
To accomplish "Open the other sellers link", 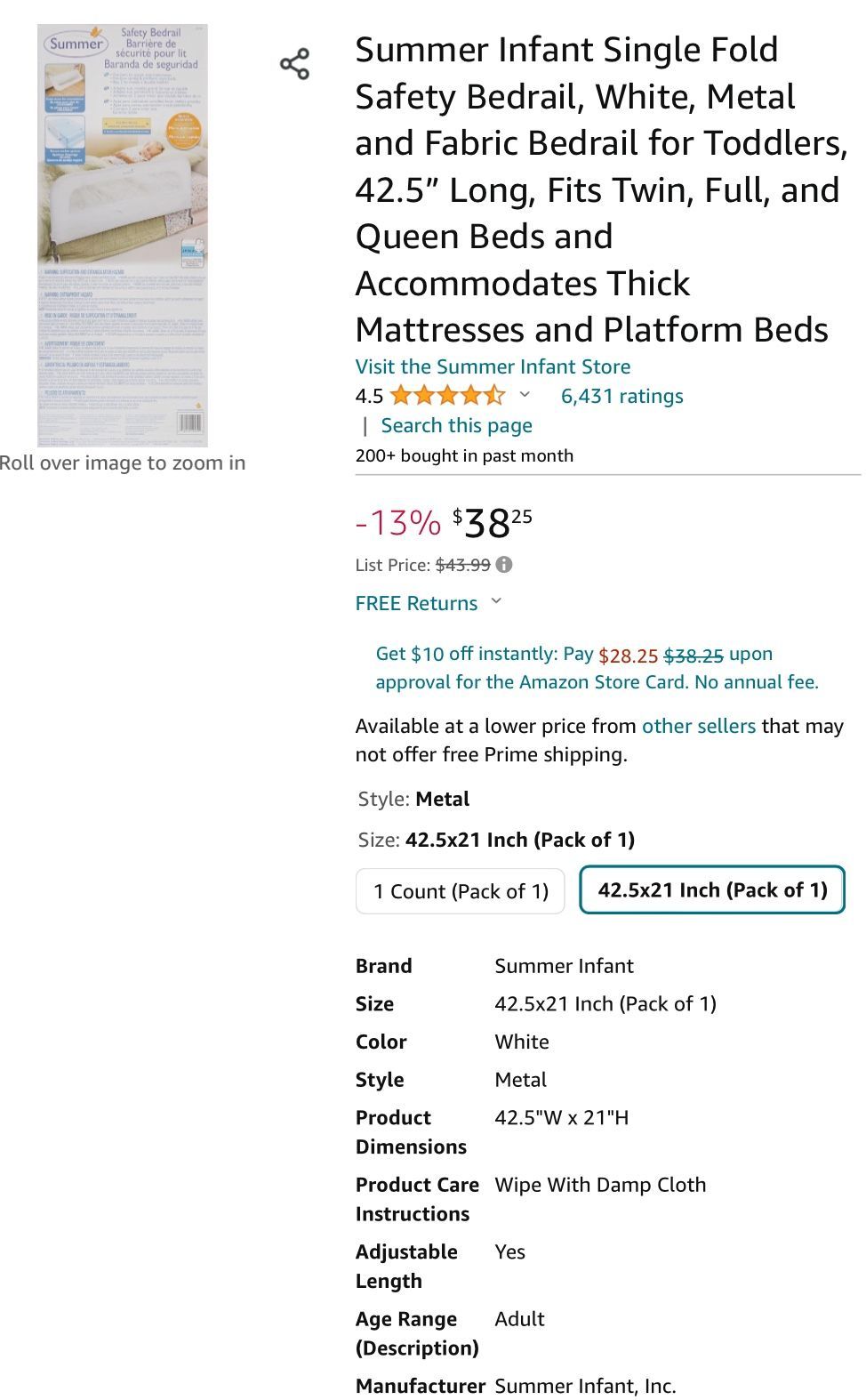I will tap(698, 726).
